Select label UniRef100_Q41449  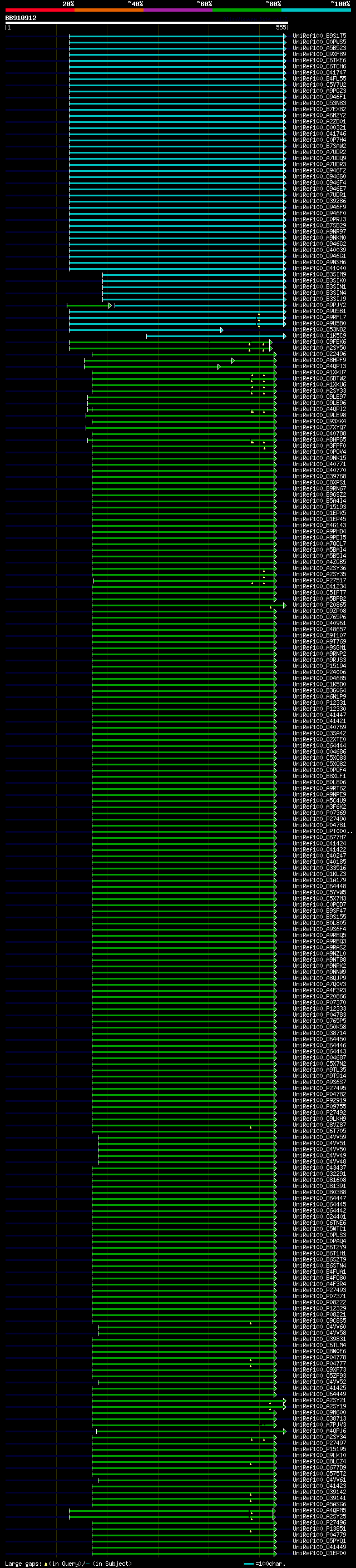pos(319,1547)
